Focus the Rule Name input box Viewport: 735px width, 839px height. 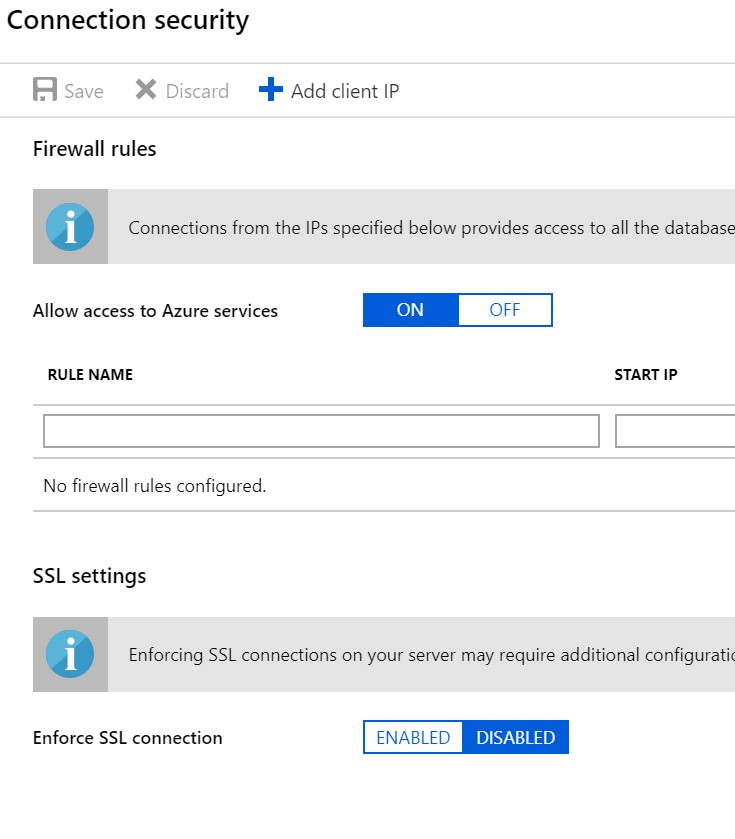point(321,431)
